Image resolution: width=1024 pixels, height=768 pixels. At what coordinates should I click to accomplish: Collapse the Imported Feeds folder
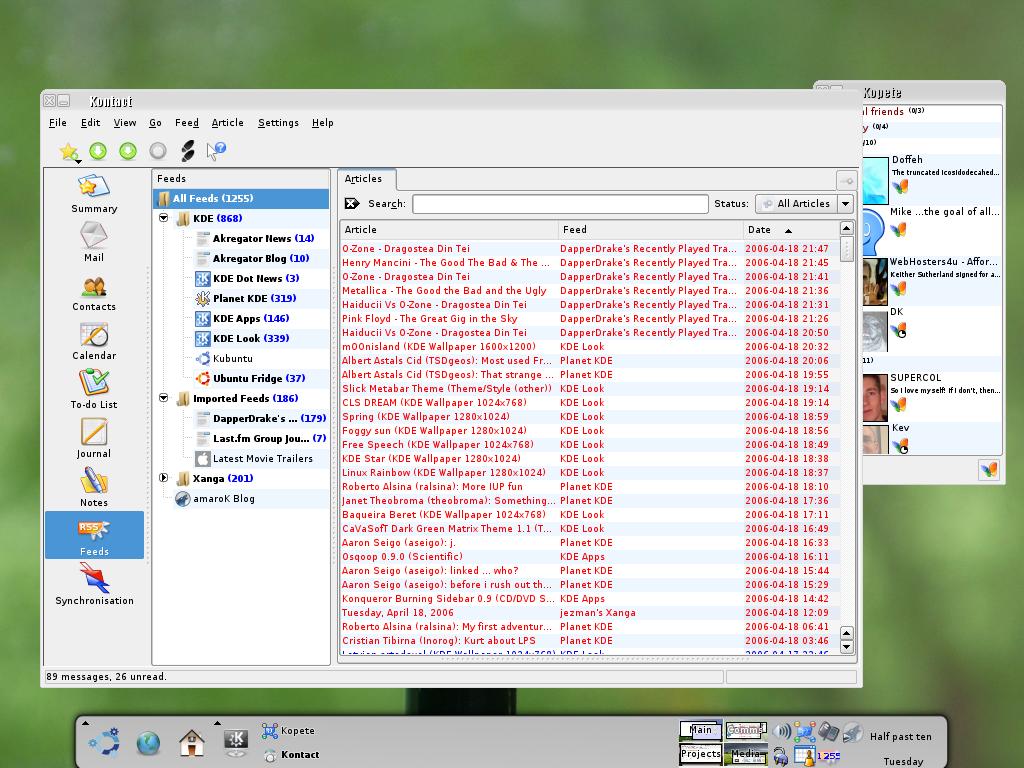tap(163, 398)
